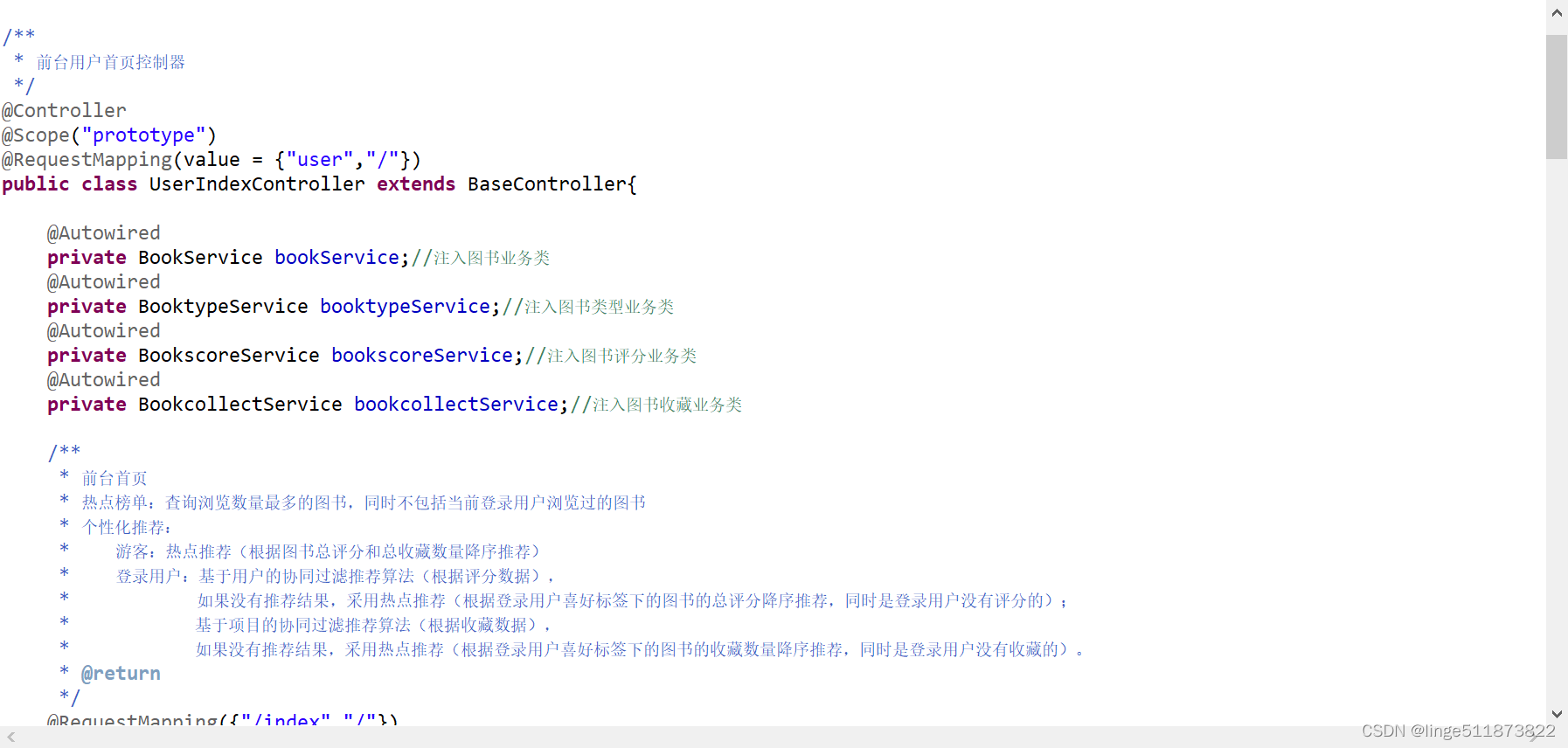
Task: Click the comment line starting 热点榜单
Action: pos(364,502)
